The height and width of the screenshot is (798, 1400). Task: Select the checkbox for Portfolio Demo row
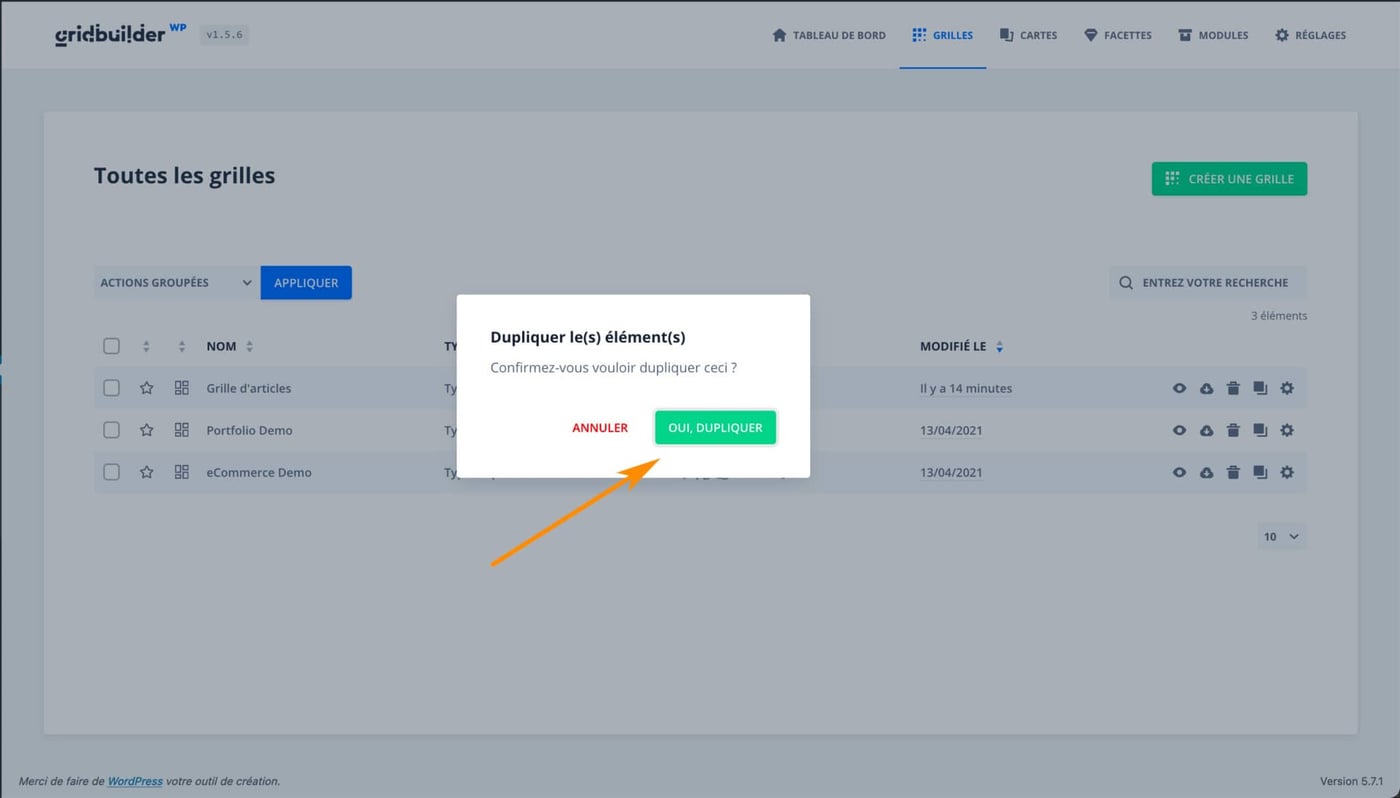coord(111,430)
